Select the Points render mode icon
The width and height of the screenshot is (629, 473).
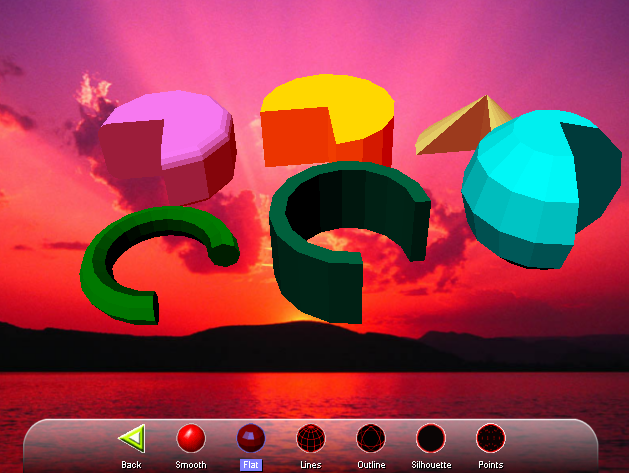[491, 438]
